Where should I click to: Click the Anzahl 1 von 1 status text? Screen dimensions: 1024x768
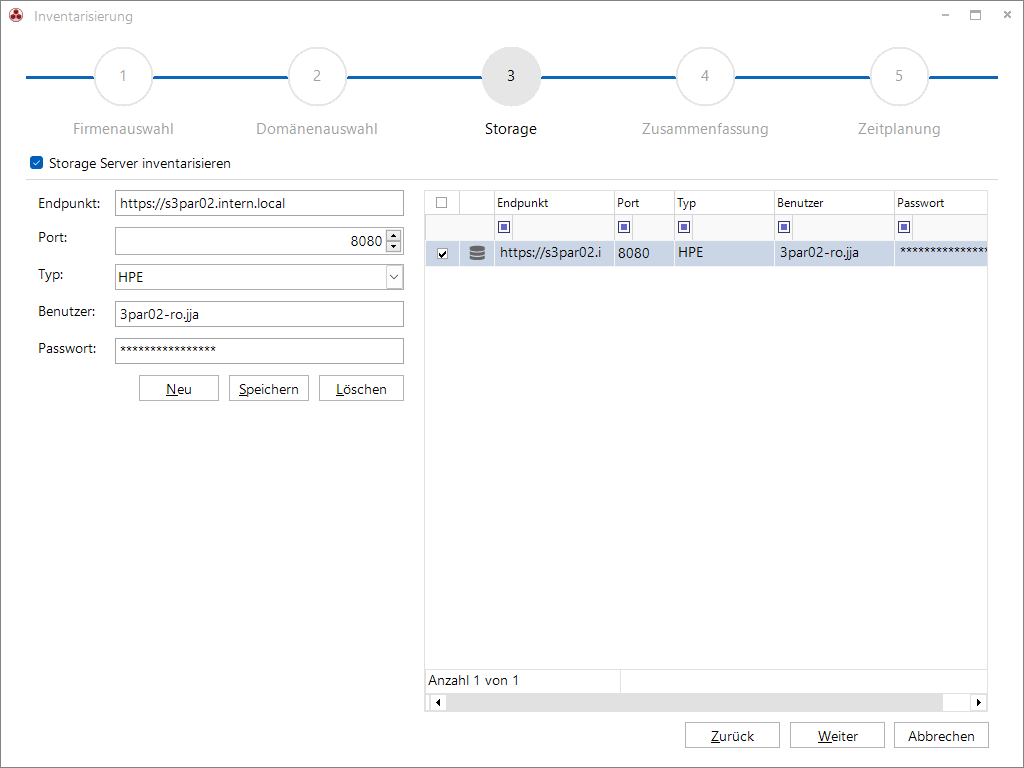[x=473, y=680]
